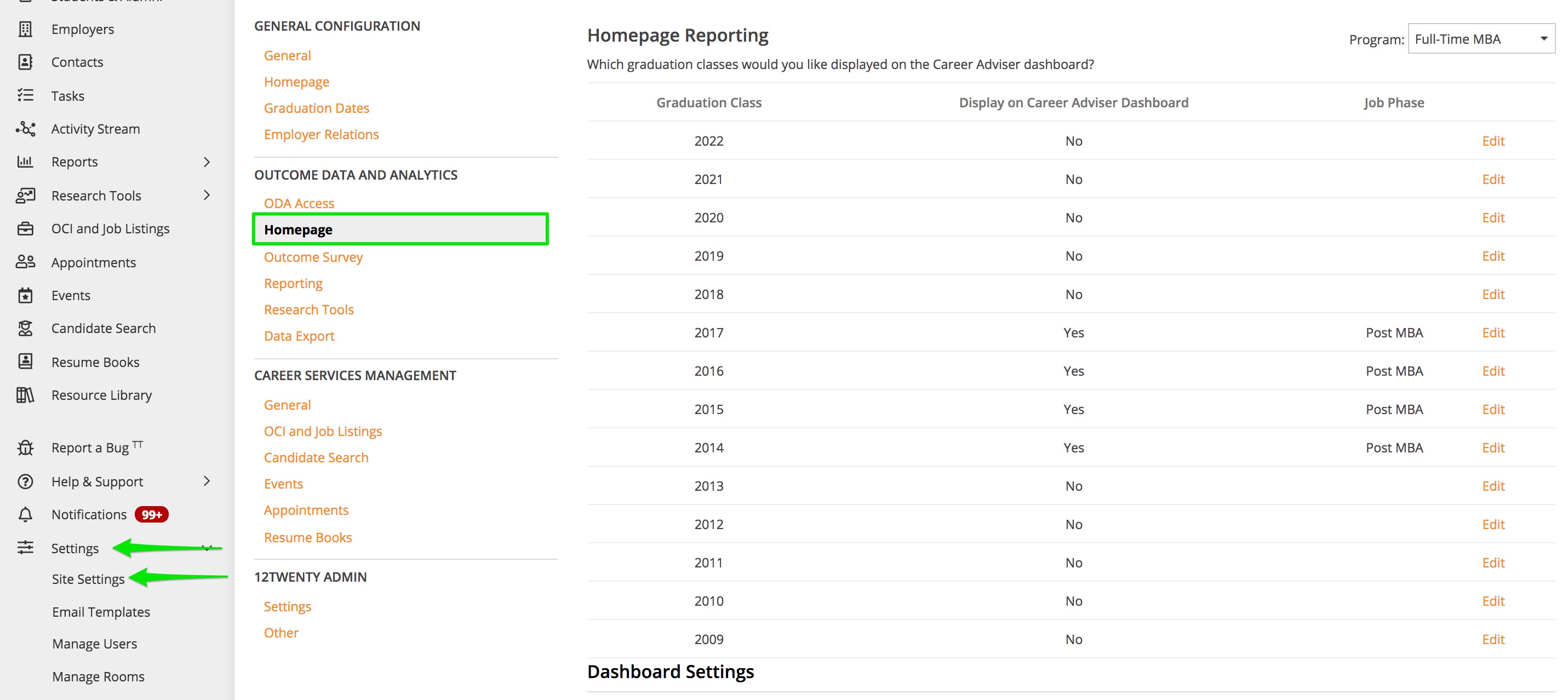1568x700 pixels.
Task: Expand the Help & Support chevron
Action: click(207, 481)
